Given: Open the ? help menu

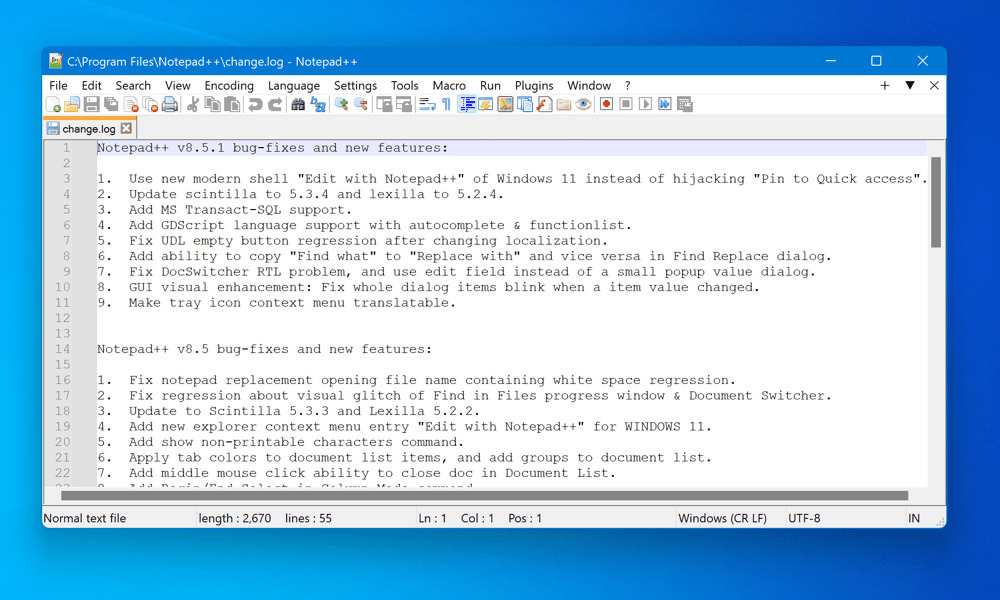Looking at the screenshot, I should pos(628,85).
